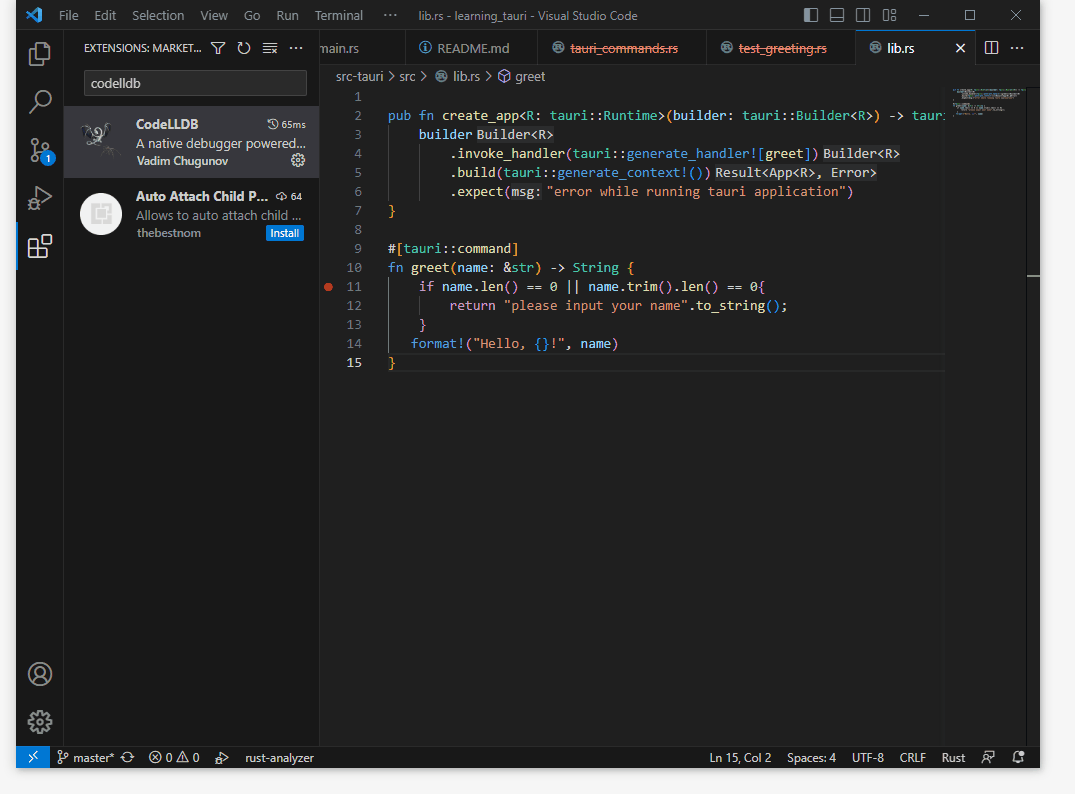Click CodeLLDB extension manage gear

point(297,160)
